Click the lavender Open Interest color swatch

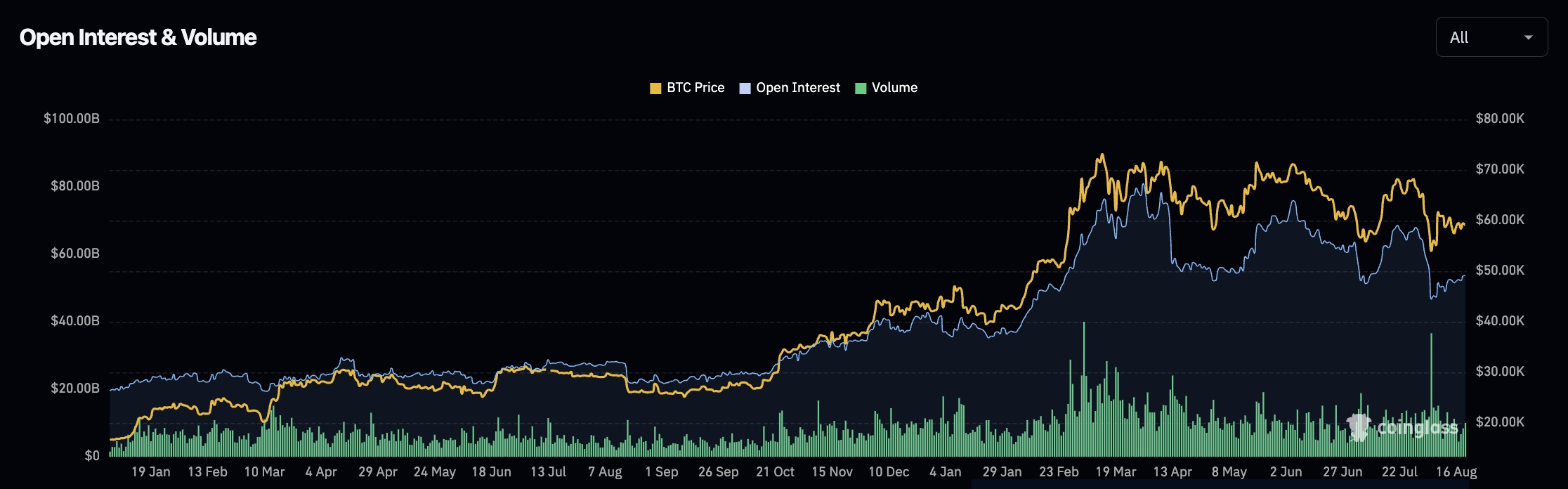(x=745, y=89)
